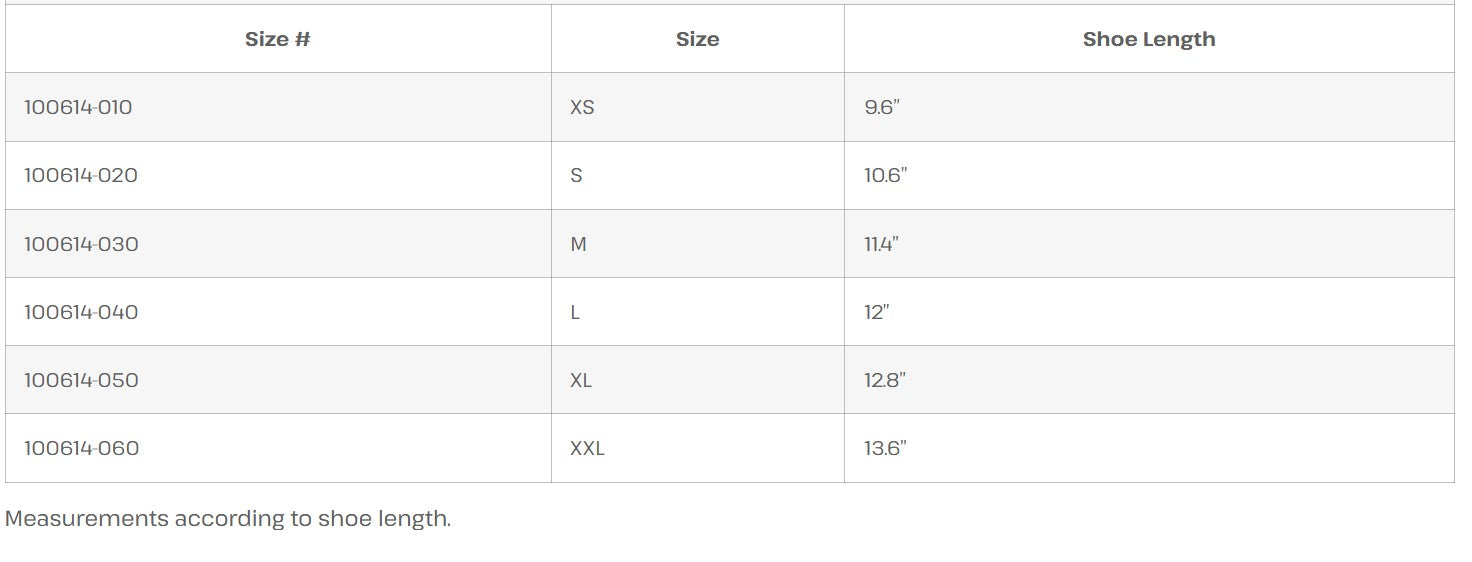Click the "Shoe Length" column header
This screenshot has width=1472, height=562.
click(x=1149, y=40)
